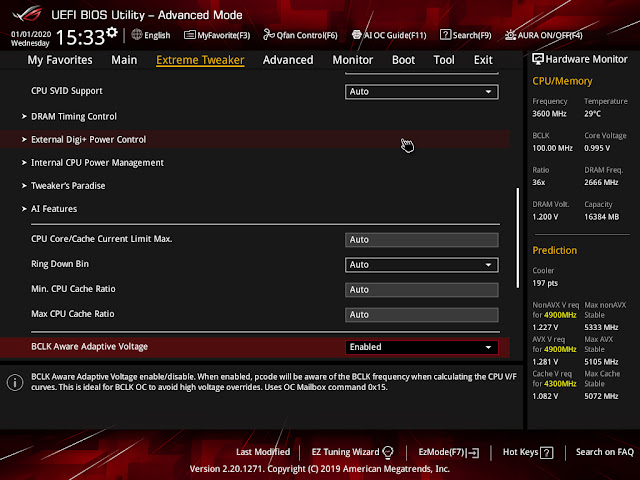Click the 100.00 MHz BCLK value
Screen dimensions: 640x480
click(552, 148)
